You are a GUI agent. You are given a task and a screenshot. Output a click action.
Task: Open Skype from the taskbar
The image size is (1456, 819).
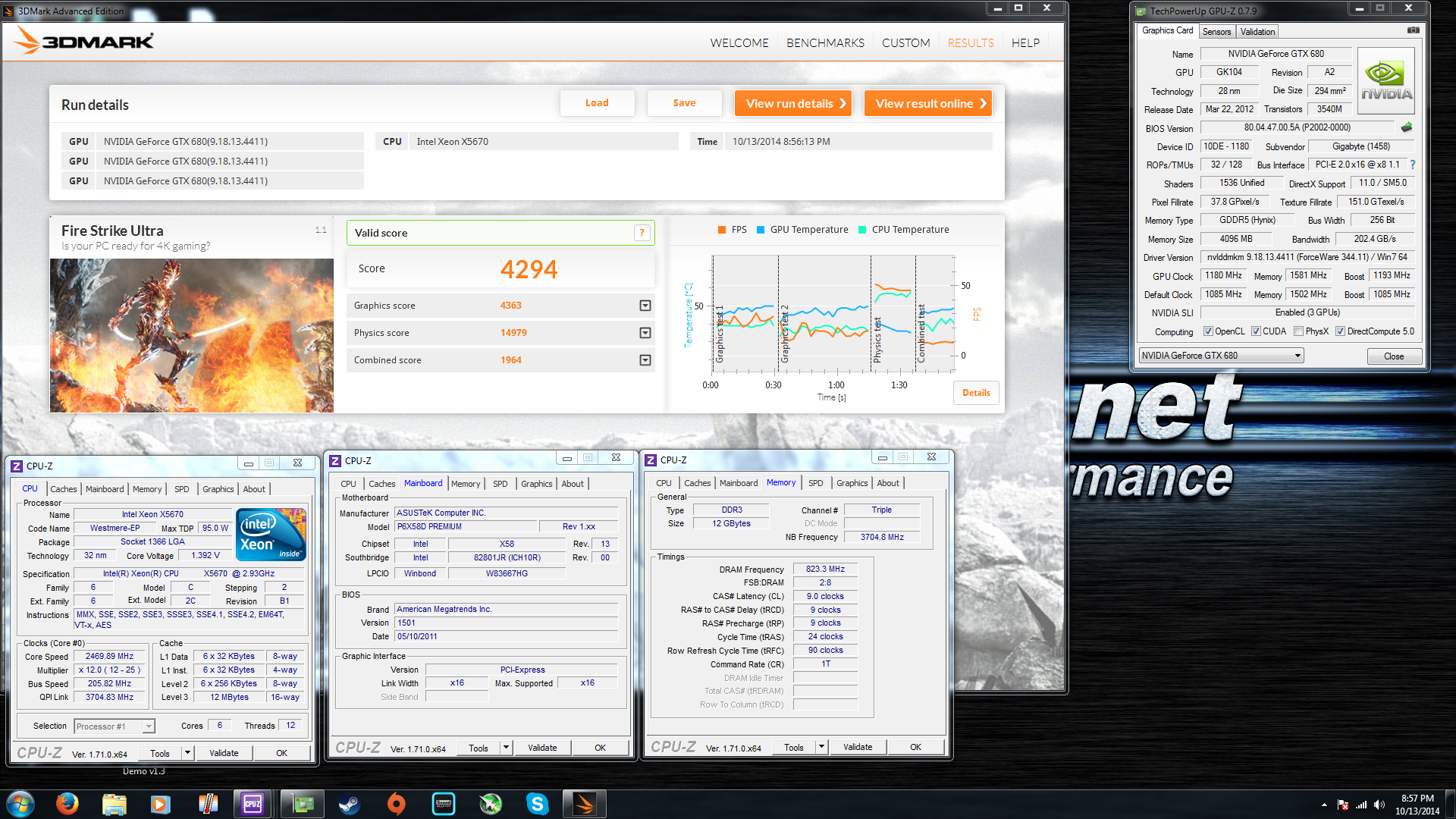(x=537, y=804)
